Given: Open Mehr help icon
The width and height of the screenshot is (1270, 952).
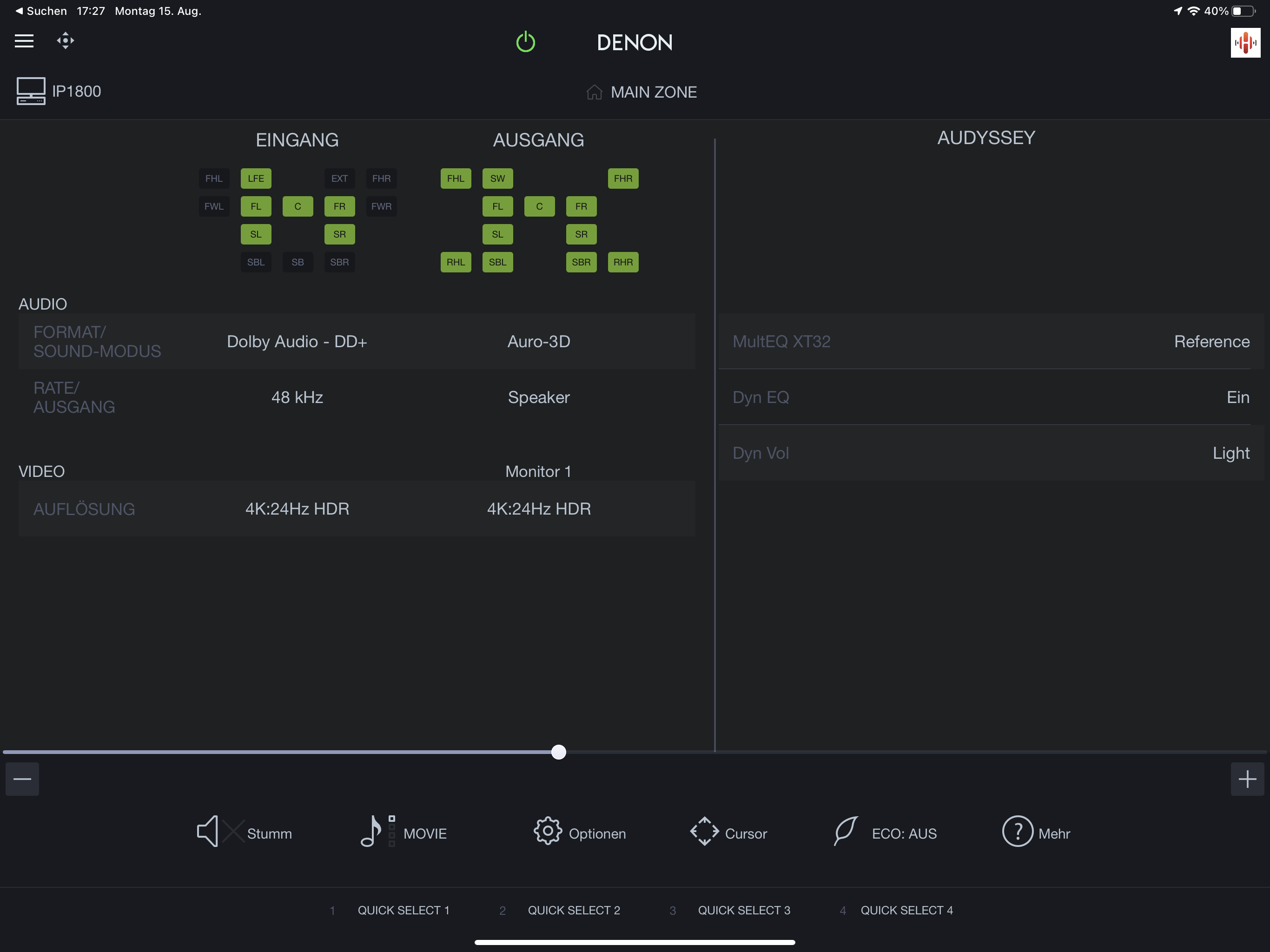Looking at the screenshot, I should (x=1018, y=831).
